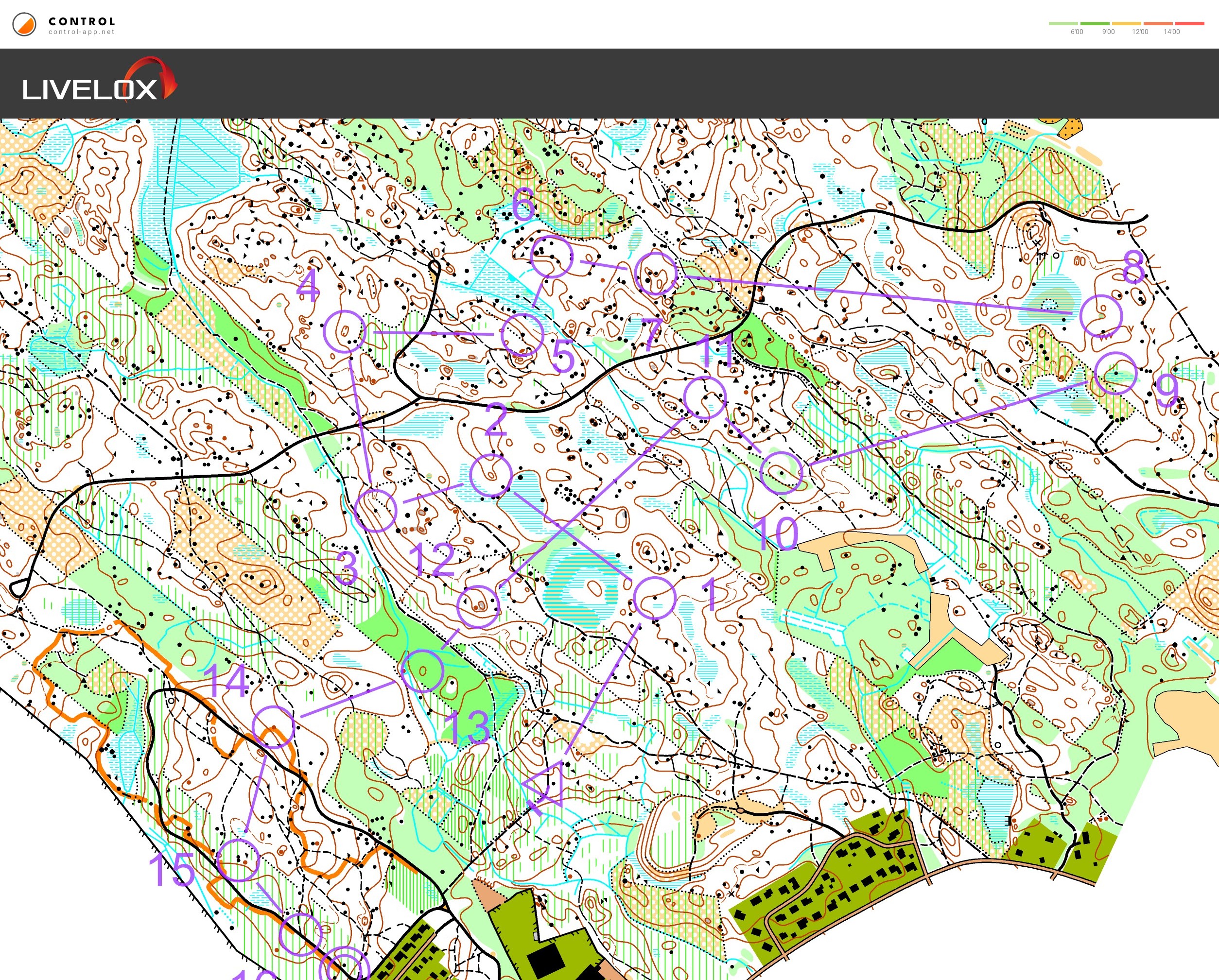
Task: Click the CONTROL brand title text
Action: [82, 21]
